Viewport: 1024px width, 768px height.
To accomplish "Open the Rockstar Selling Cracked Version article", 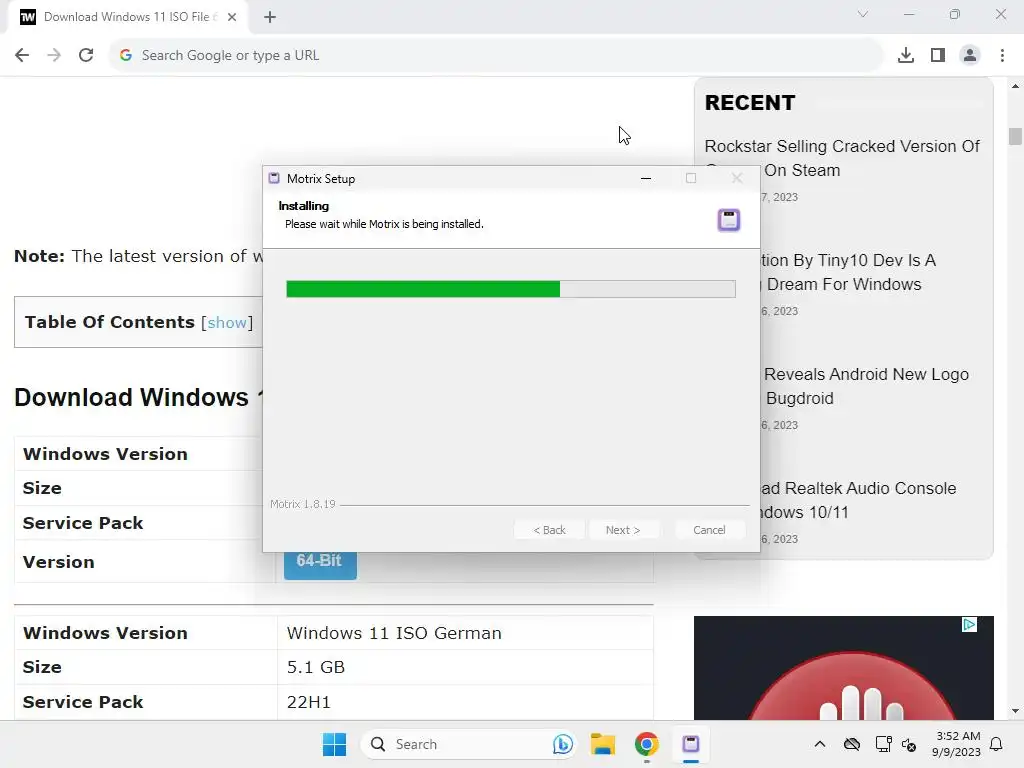I will coord(842,158).
